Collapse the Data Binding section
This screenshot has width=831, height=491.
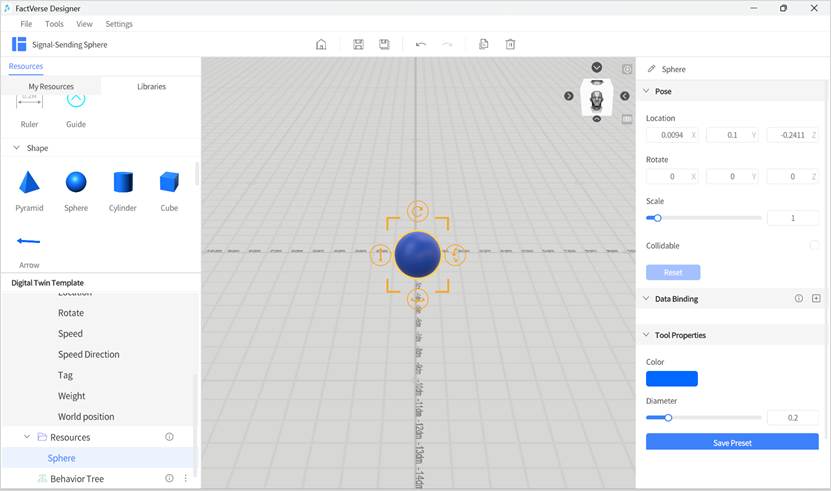coord(646,299)
